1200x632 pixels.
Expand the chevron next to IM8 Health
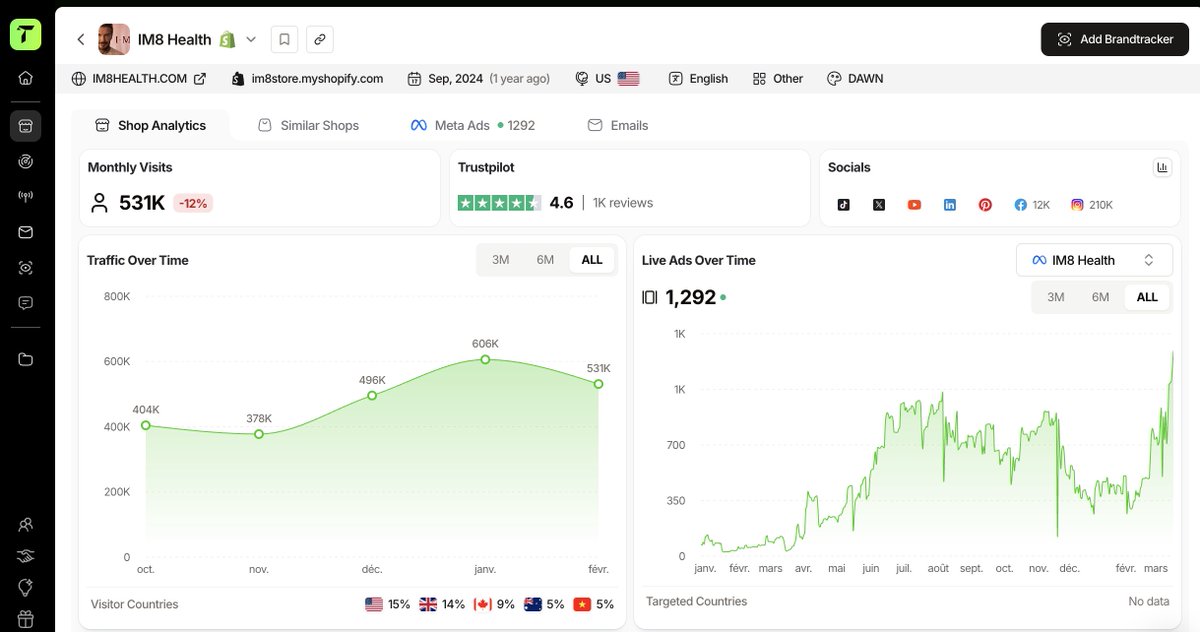point(251,40)
